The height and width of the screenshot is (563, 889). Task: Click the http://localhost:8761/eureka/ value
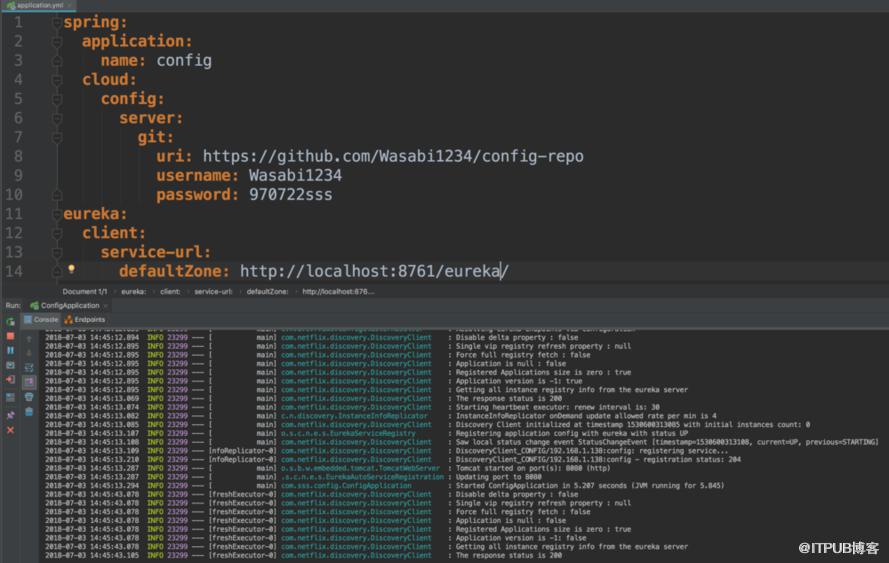tap(374, 272)
